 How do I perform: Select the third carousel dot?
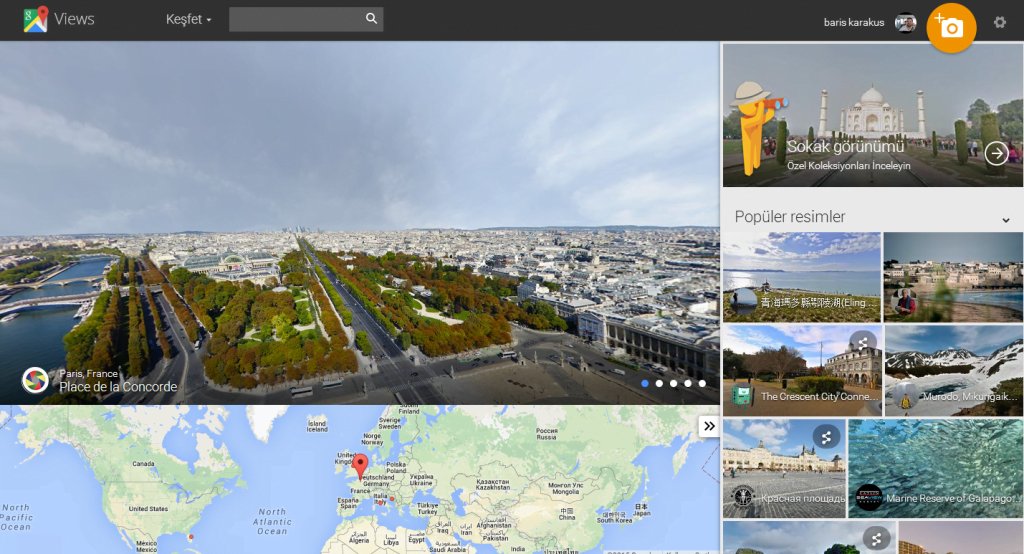[x=673, y=383]
